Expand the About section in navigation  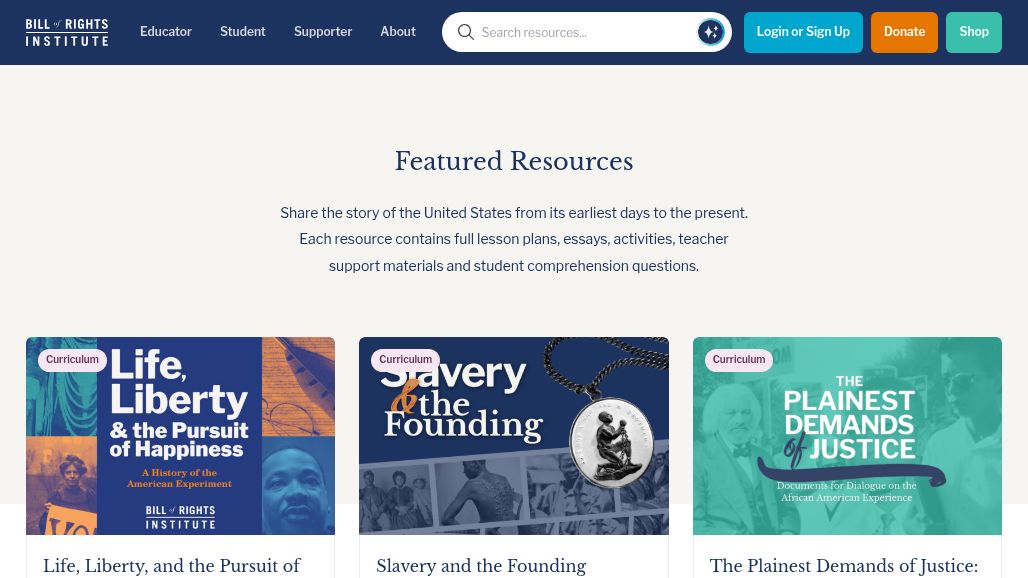tap(398, 31)
